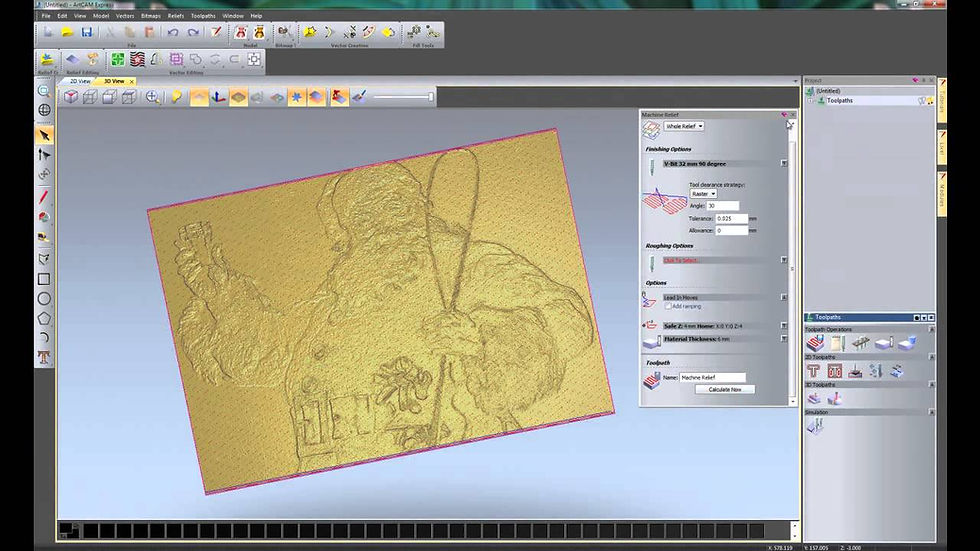Expand the Toolpaths tree node in Project
980x551 pixels.
pos(811,101)
